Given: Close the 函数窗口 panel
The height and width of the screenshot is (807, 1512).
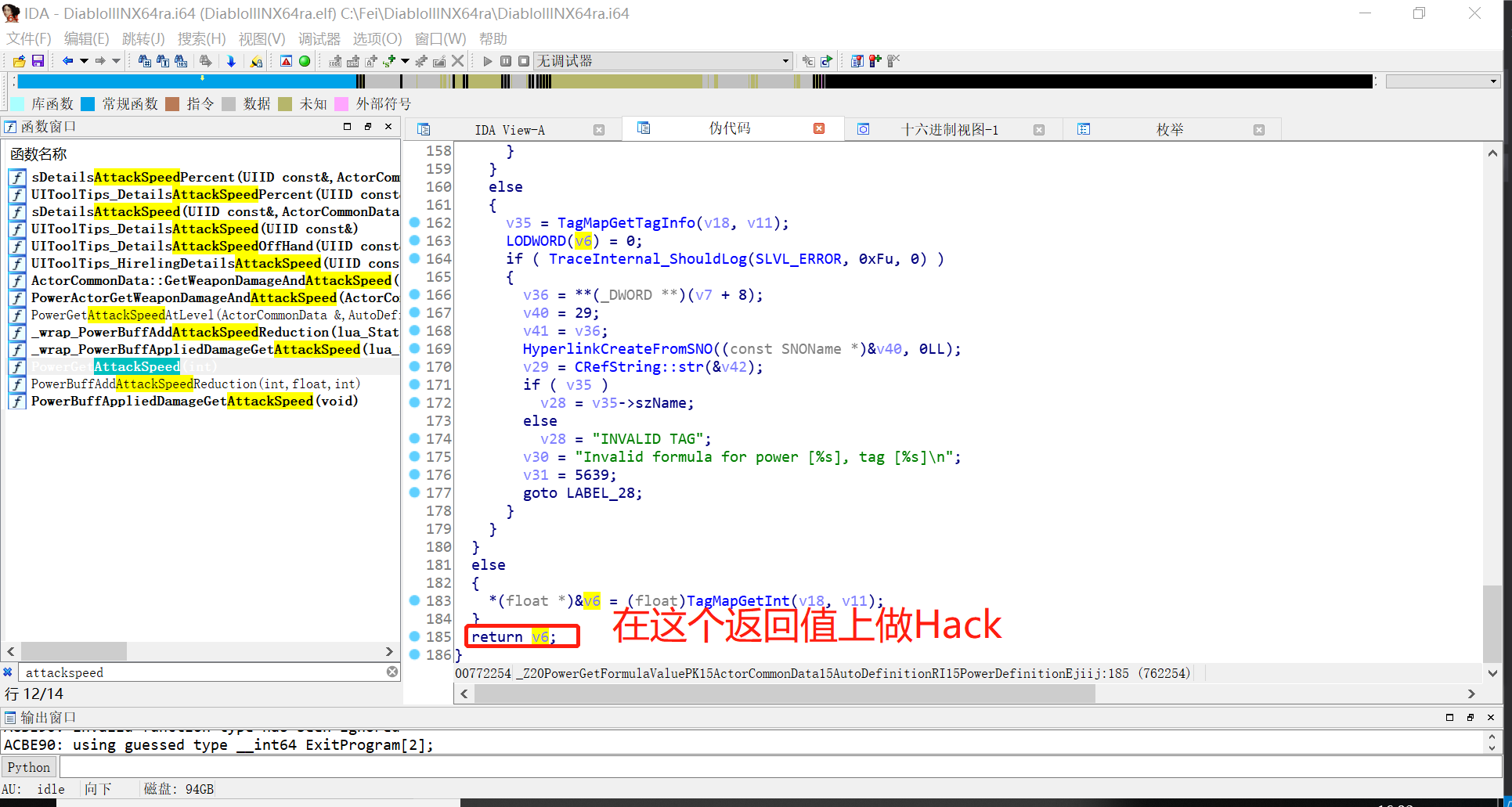Looking at the screenshot, I should pyautogui.click(x=388, y=126).
